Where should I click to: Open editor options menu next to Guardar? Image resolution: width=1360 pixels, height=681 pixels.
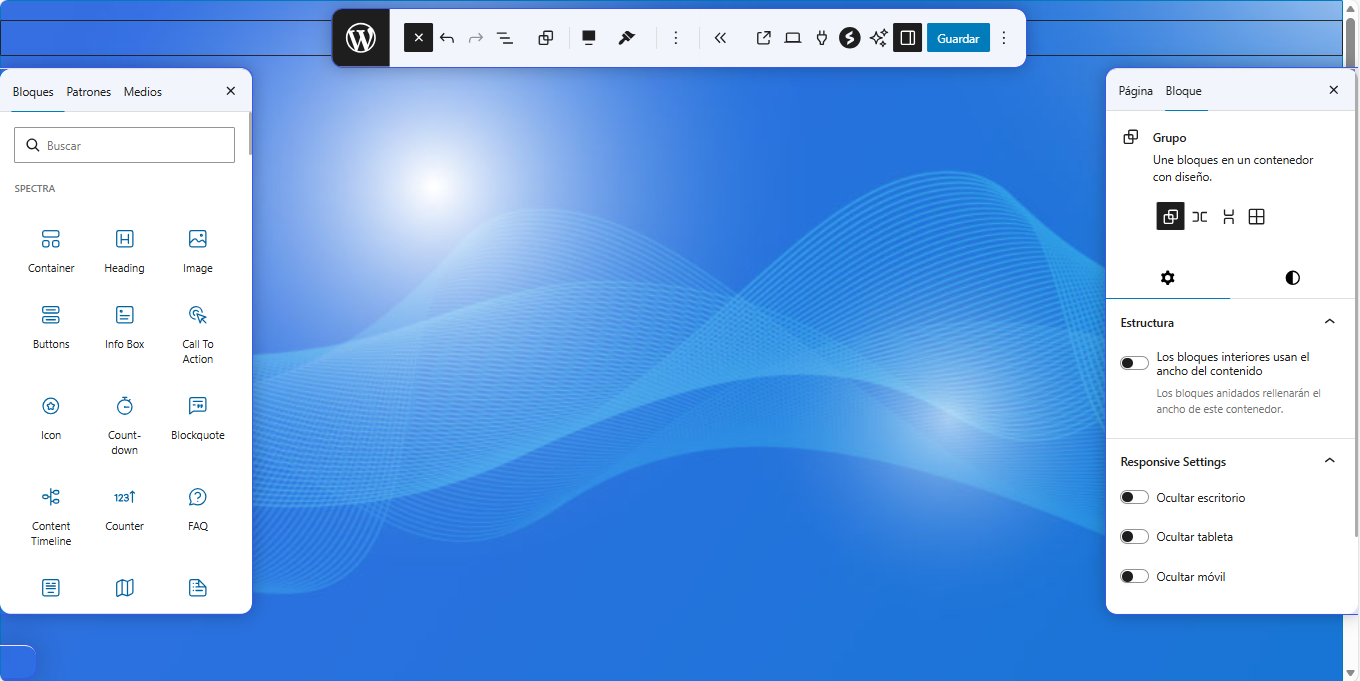pos(1004,38)
